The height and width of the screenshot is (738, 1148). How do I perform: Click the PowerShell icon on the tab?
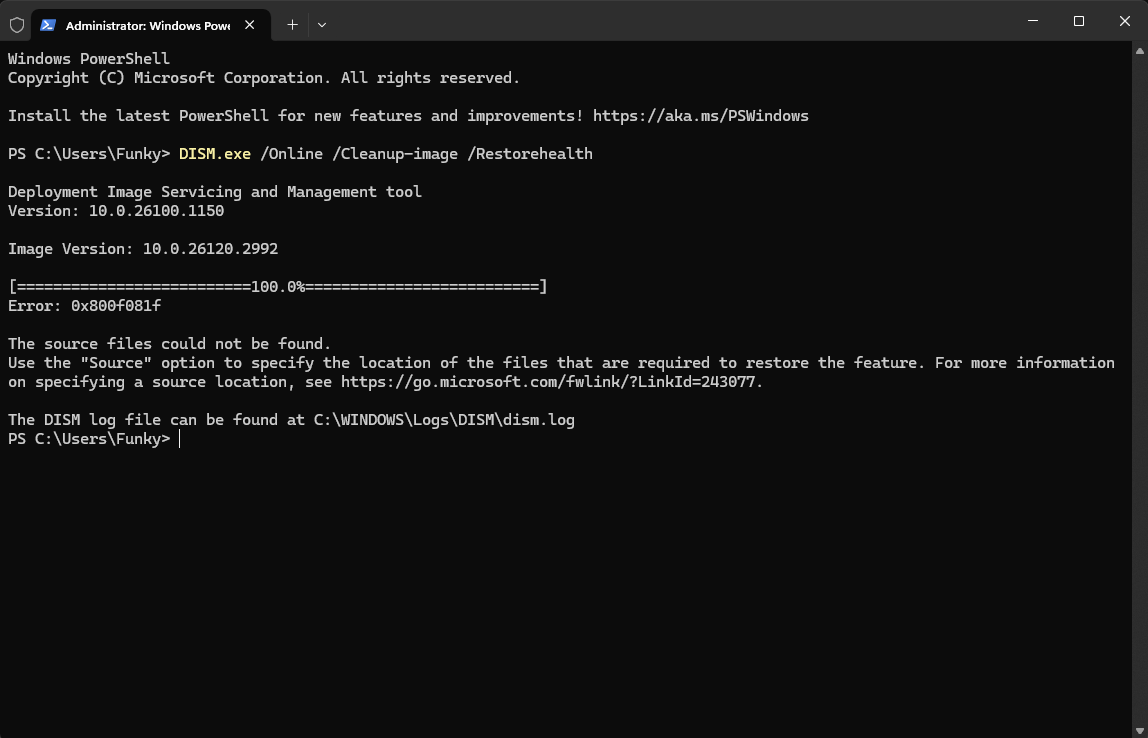pos(48,25)
